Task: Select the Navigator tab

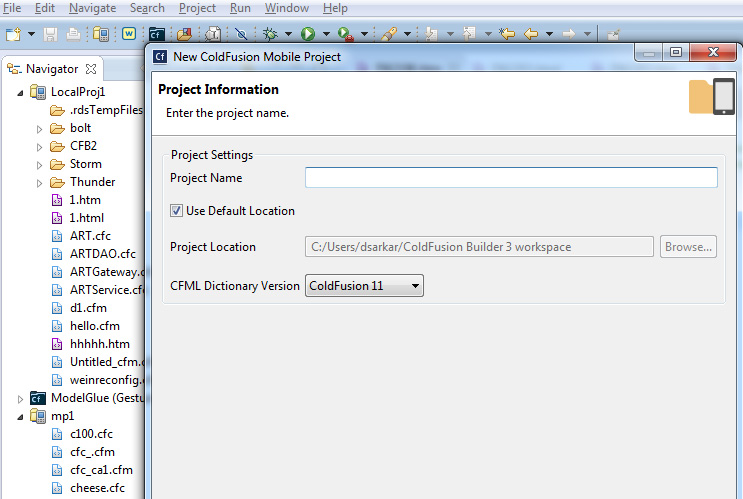Action: tap(51, 69)
